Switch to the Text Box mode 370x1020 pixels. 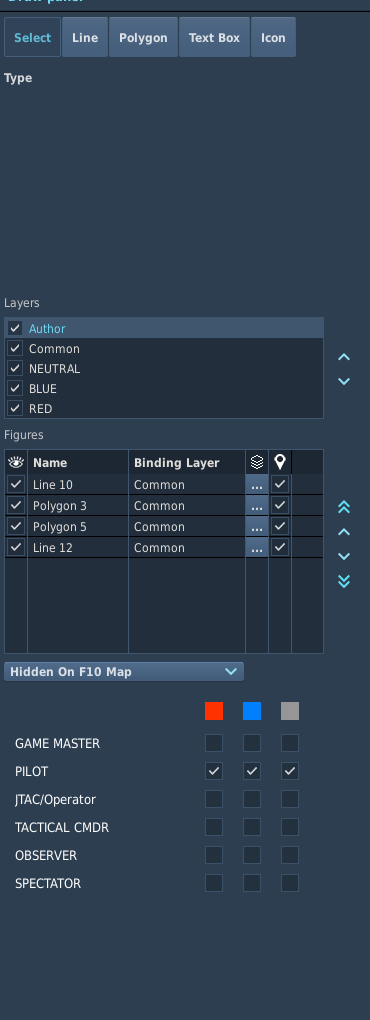215,38
